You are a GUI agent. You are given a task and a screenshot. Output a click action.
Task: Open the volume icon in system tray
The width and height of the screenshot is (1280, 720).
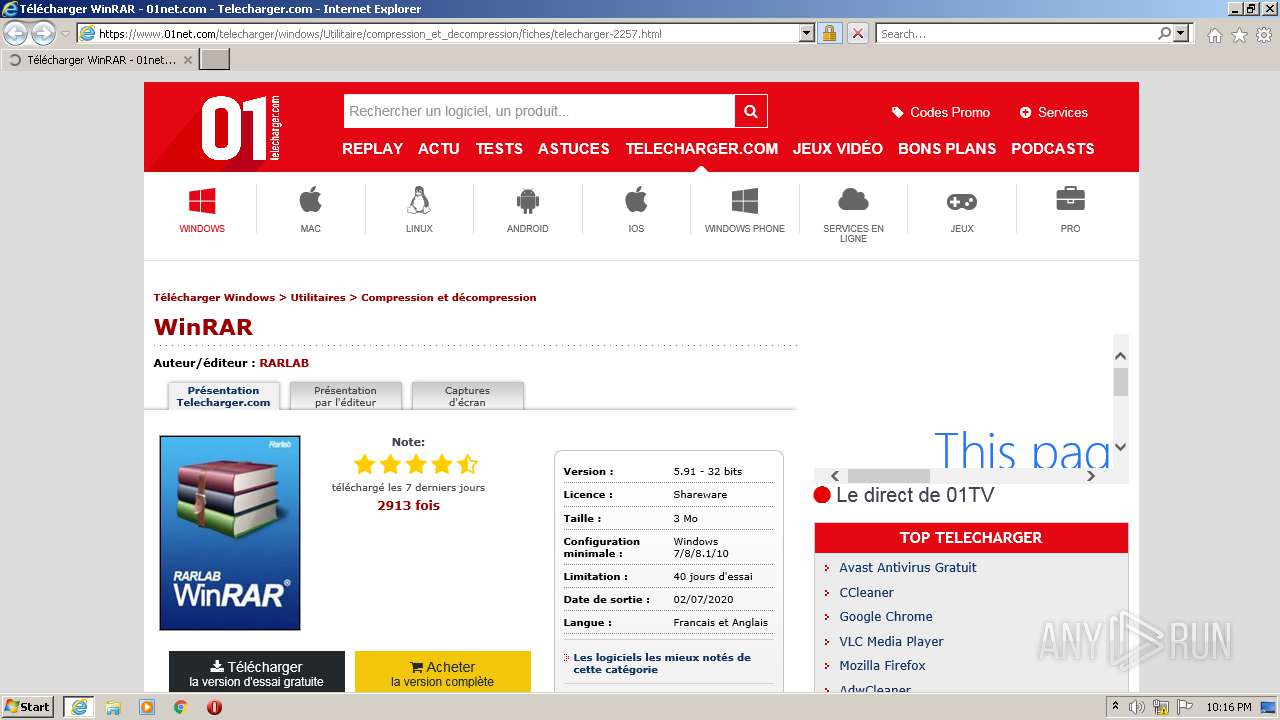(1137, 707)
